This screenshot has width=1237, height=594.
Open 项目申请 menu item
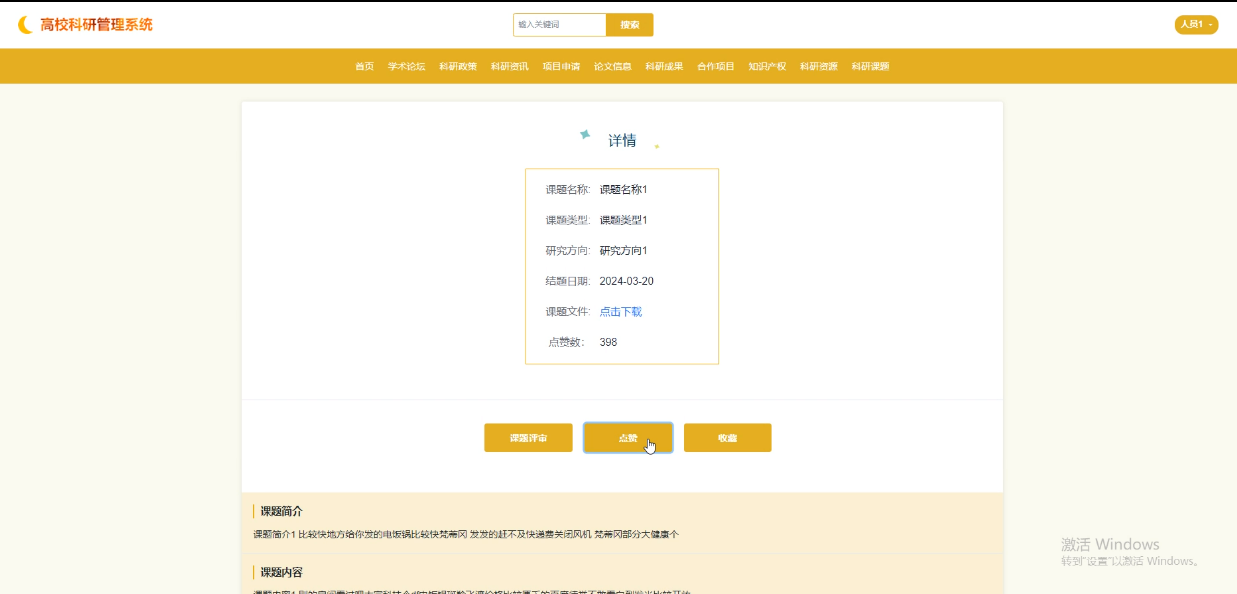[x=561, y=66]
